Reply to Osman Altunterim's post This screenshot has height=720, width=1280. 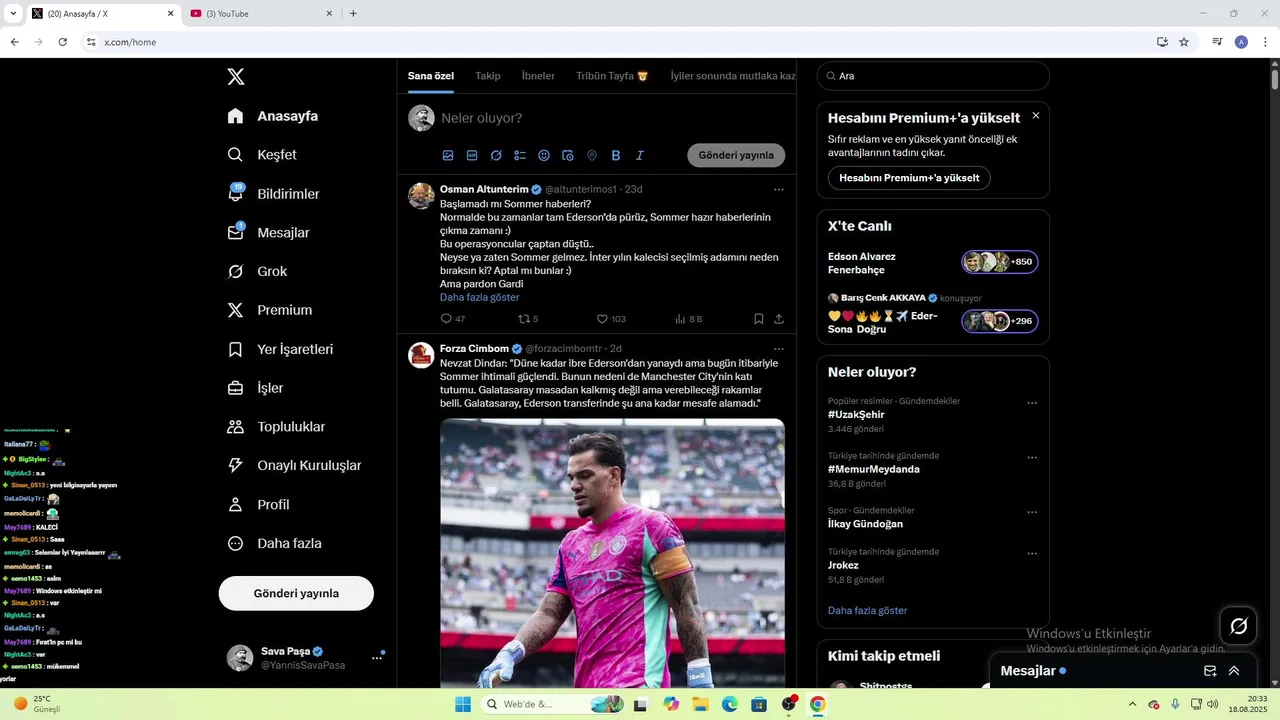[x=453, y=319]
